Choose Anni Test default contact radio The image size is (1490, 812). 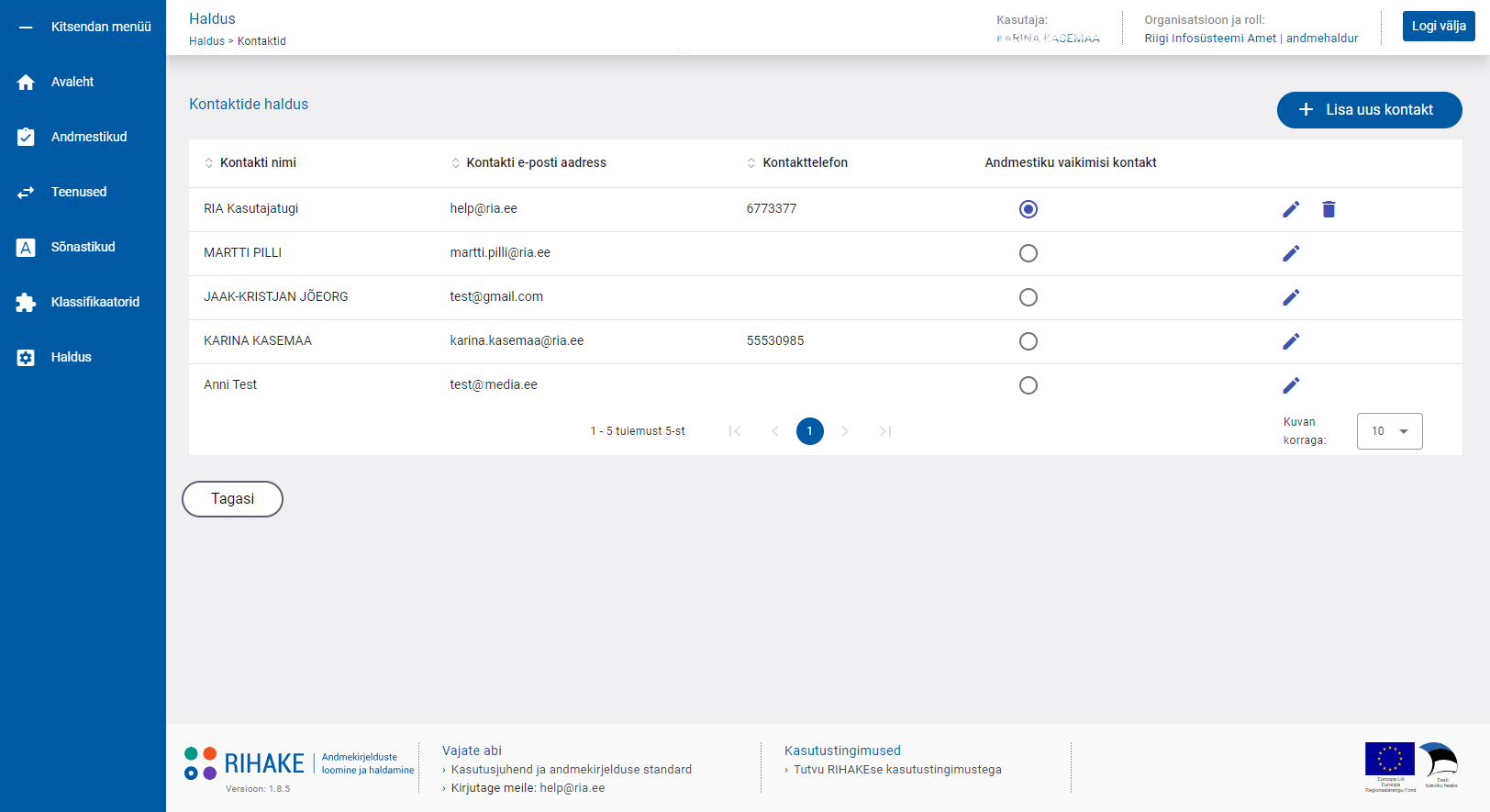[x=1029, y=385]
